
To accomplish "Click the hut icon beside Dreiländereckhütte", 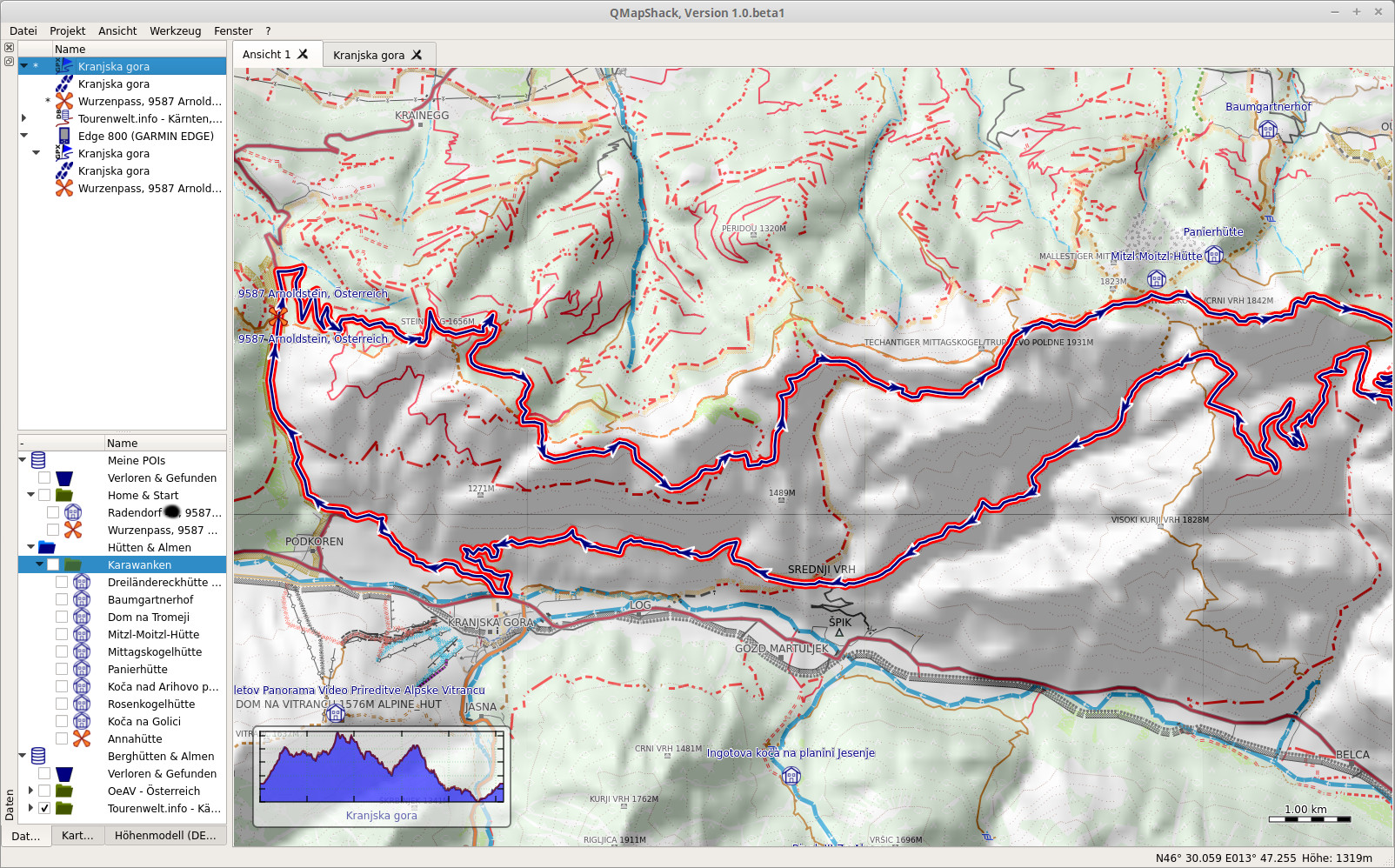I will 82,582.
